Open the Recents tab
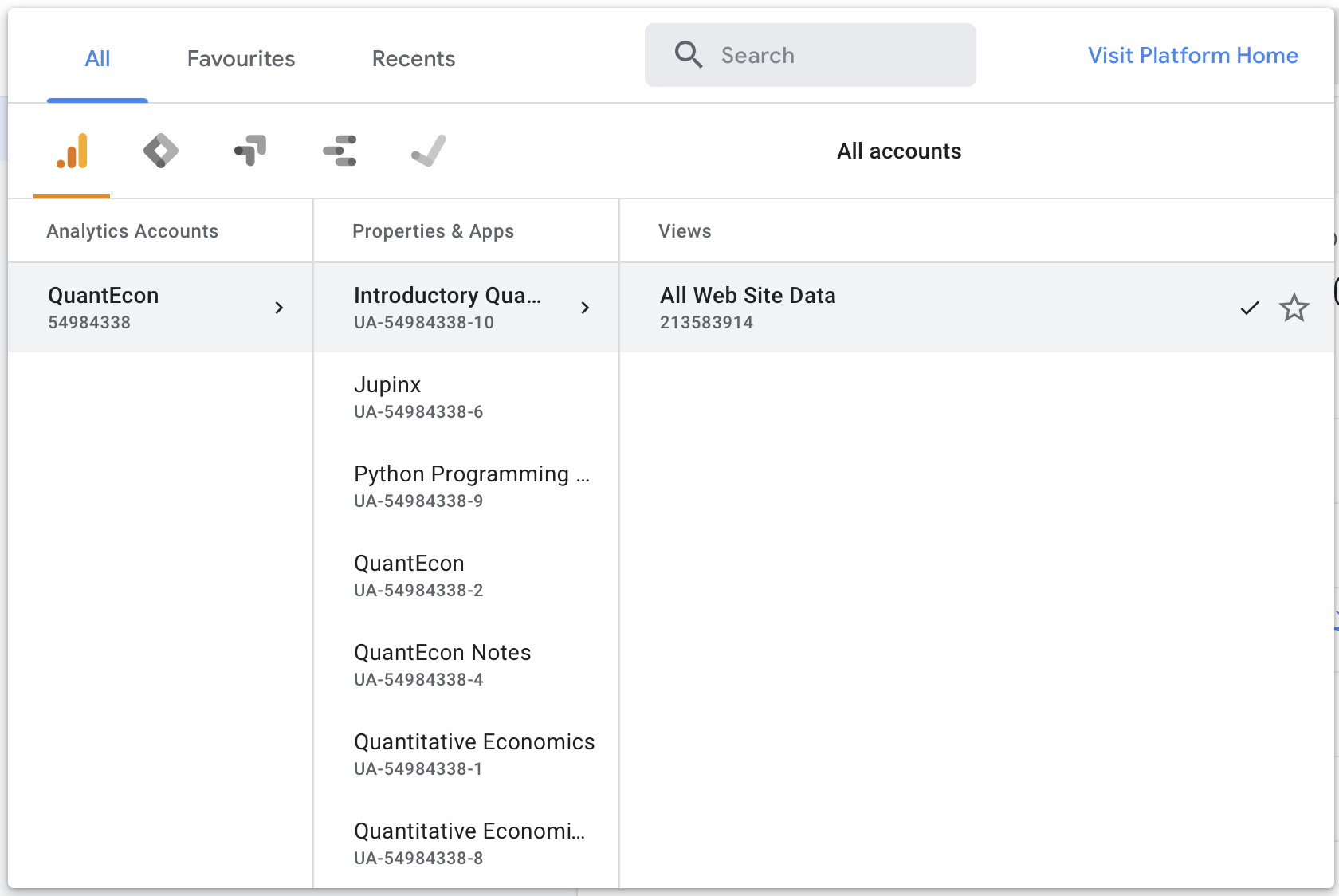Viewport: 1339px width, 896px height. click(414, 58)
